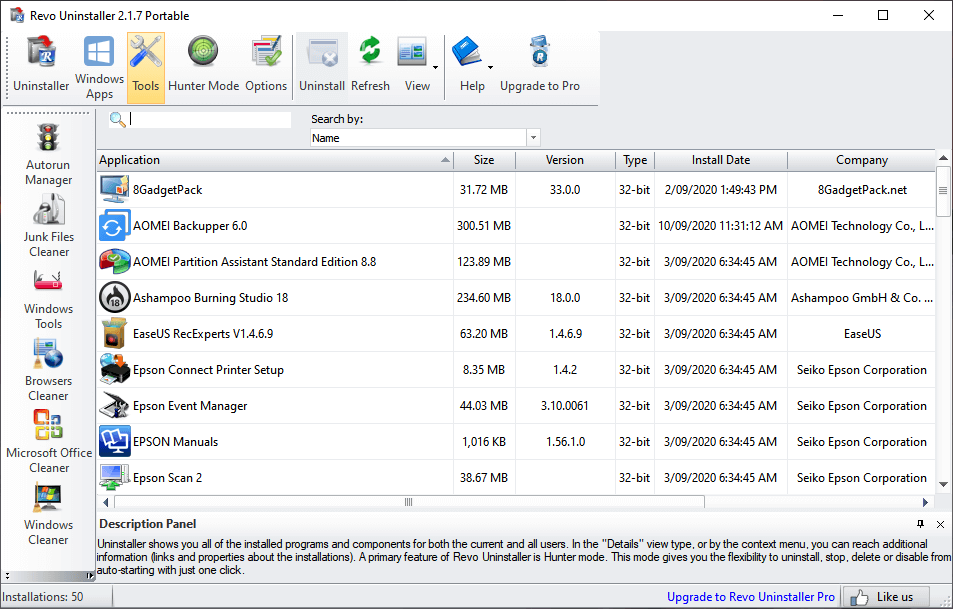Viewport: 953px width, 609px height.
Task: Click the 3.10.0061 version cell
Action: (x=565, y=405)
